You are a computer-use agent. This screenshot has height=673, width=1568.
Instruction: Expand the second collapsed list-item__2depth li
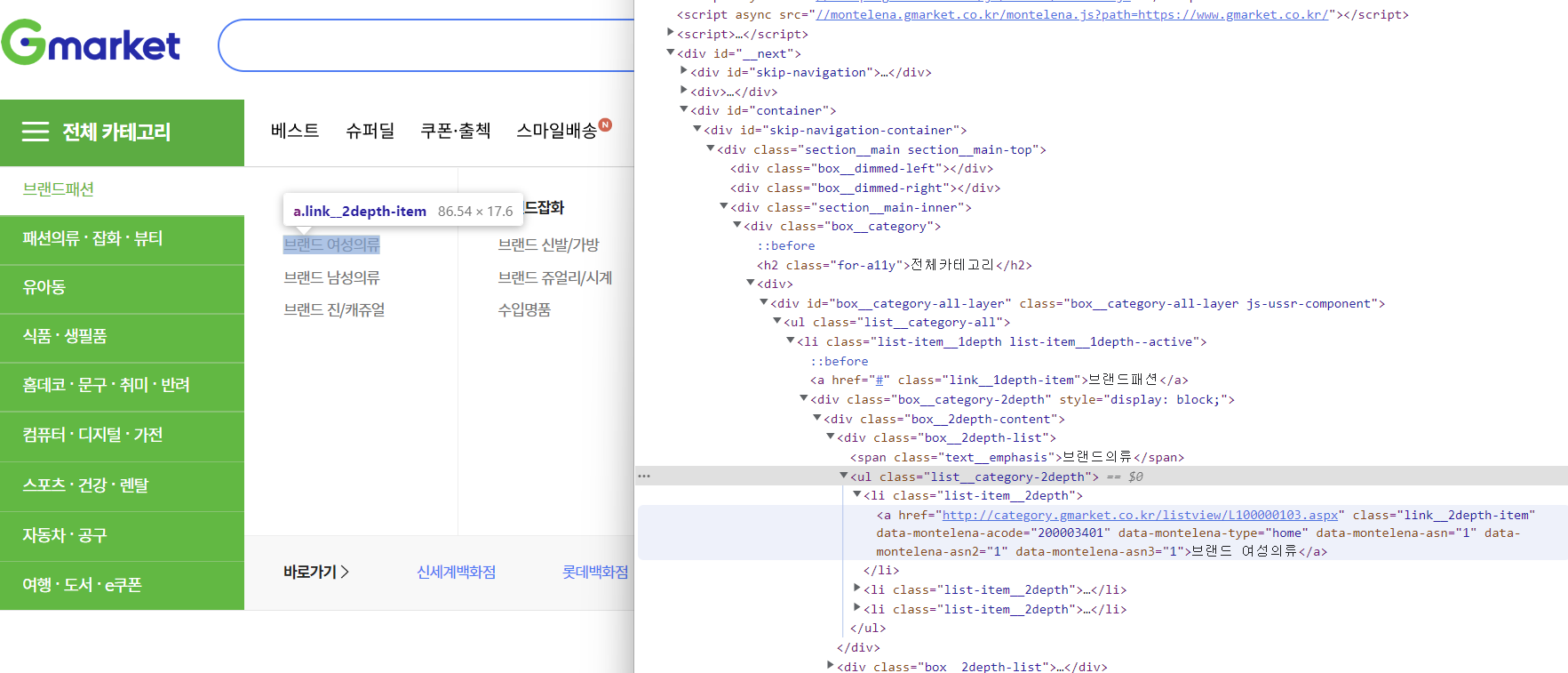coord(857,589)
